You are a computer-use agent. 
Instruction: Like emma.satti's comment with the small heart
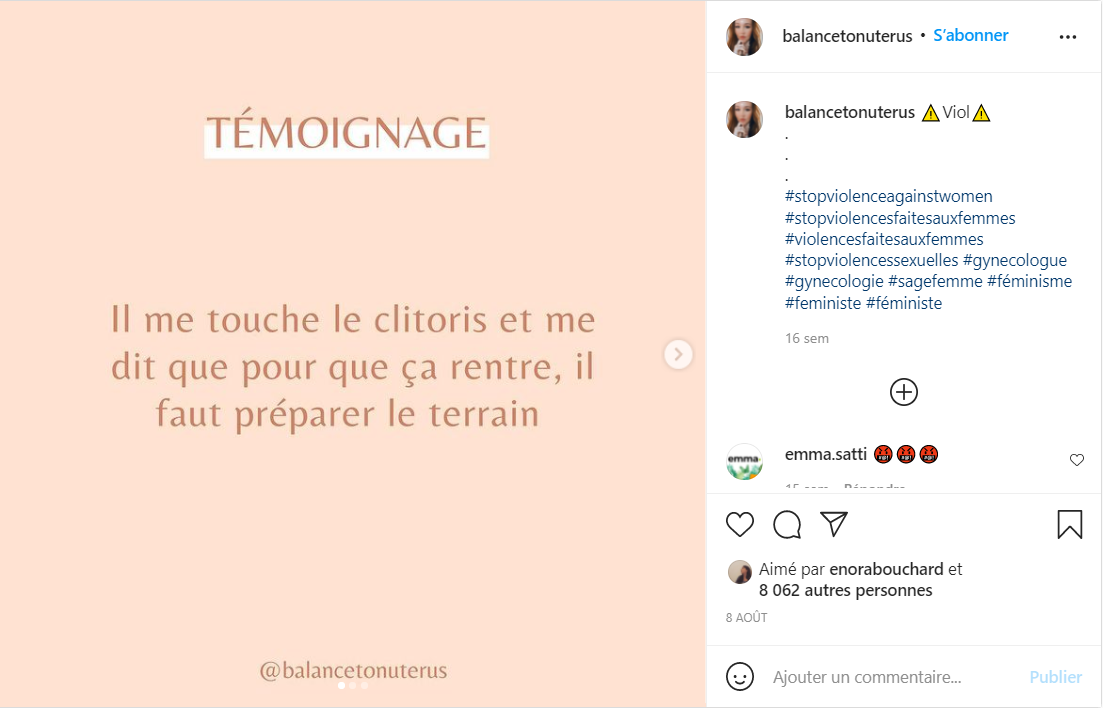tap(1076, 460)
